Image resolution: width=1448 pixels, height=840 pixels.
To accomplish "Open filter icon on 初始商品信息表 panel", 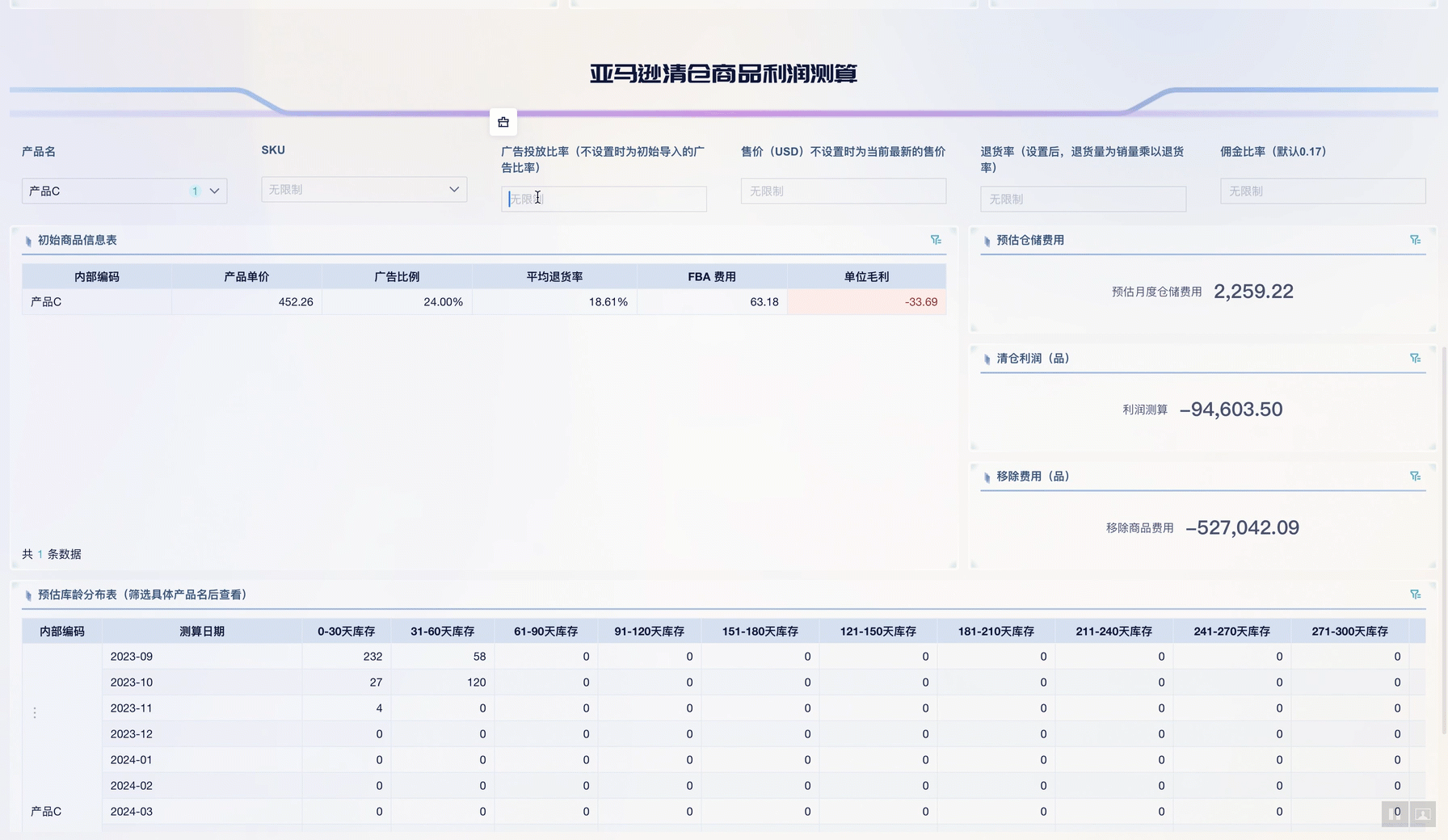I will click(x=936, y=240).
